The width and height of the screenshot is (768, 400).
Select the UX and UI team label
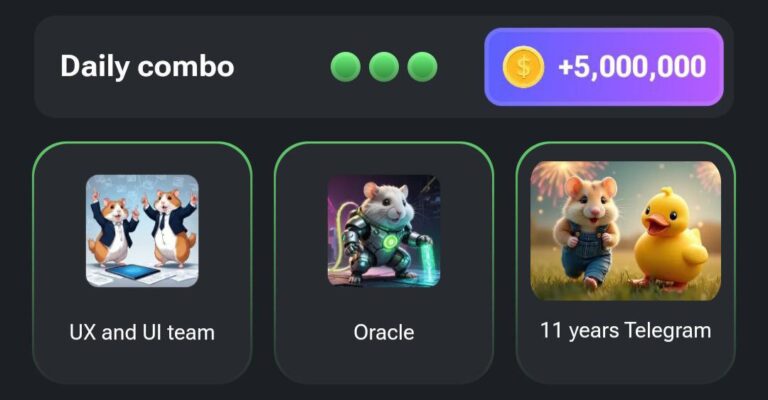[x=142, y=332]
